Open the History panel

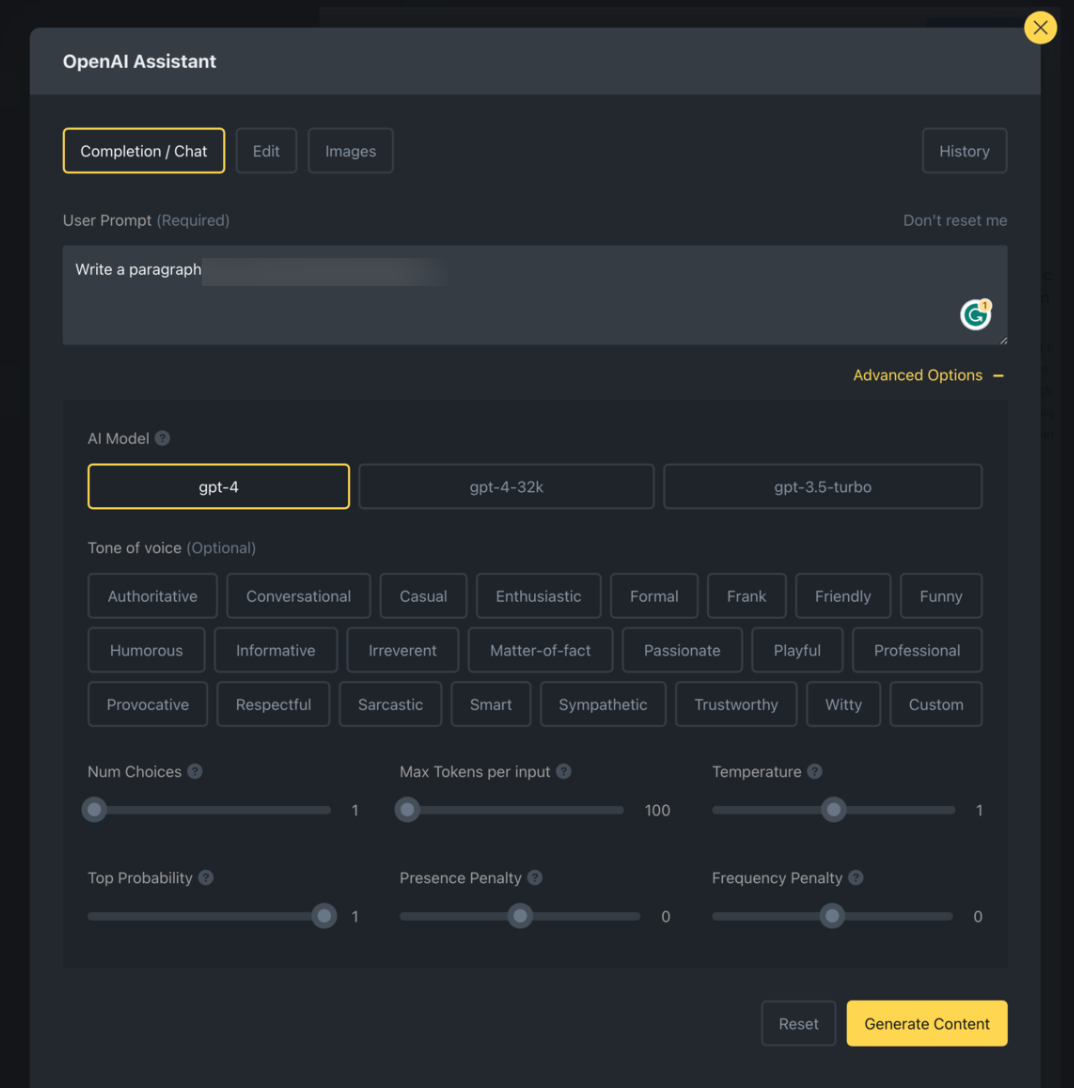(964, 151)
